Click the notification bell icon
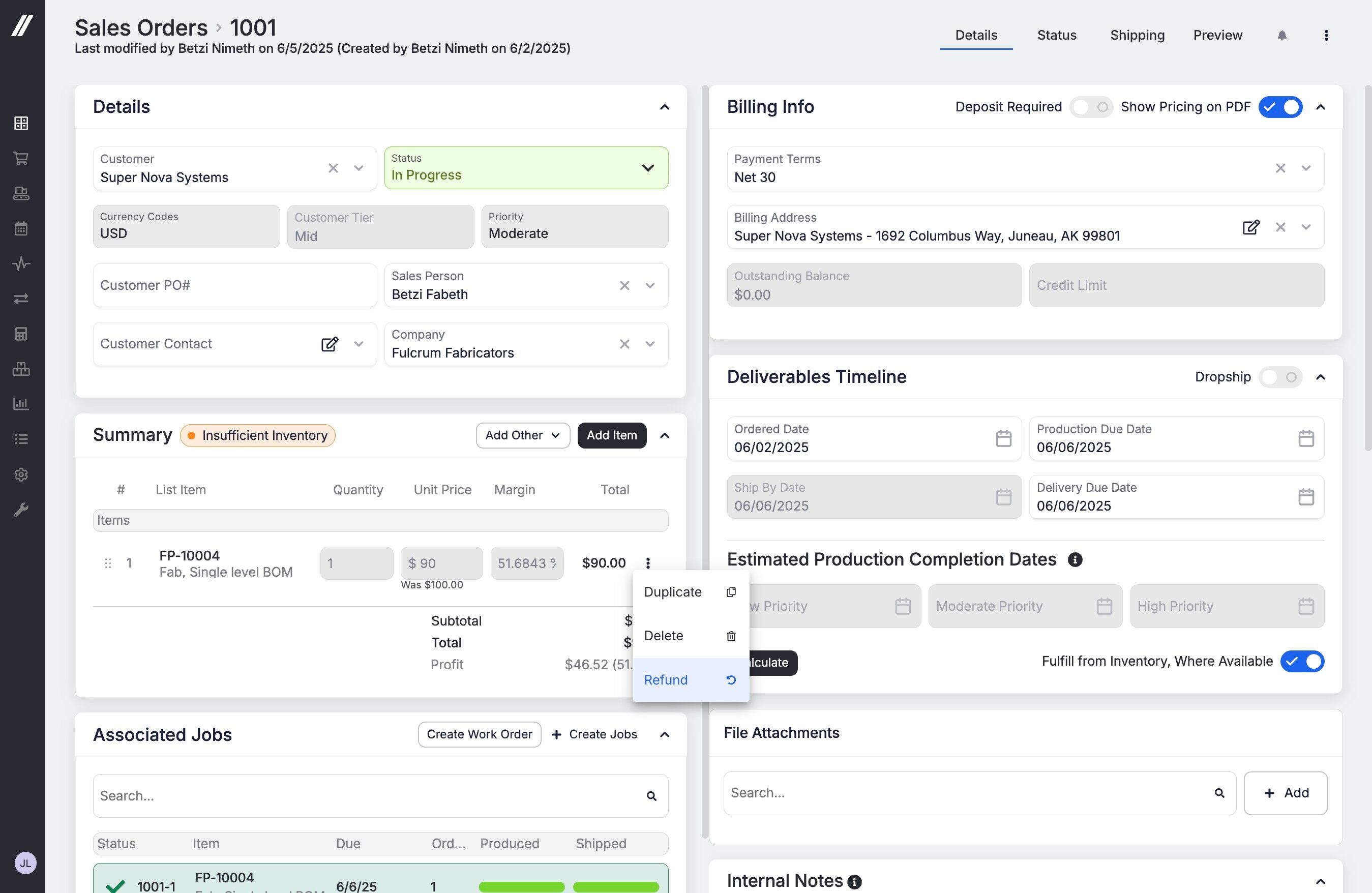The image size is (1372, 893). 1281,35
